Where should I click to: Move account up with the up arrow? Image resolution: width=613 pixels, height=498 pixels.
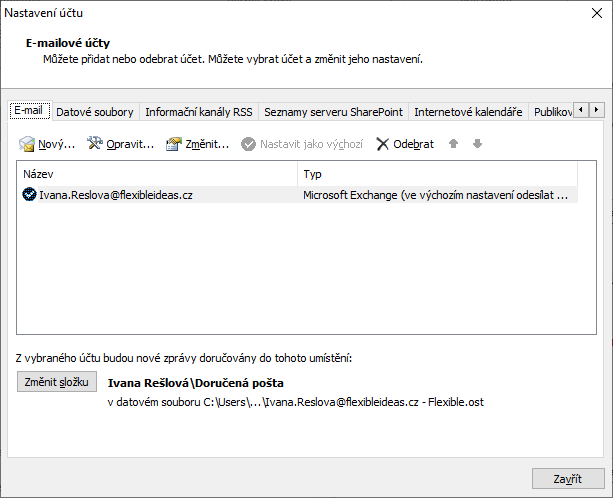453,144
